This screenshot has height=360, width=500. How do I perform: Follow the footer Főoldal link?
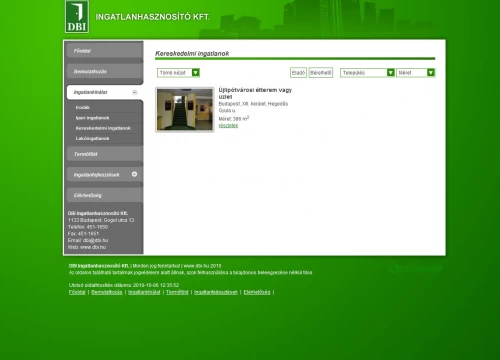pyautogui.click(x=77, y=292)
